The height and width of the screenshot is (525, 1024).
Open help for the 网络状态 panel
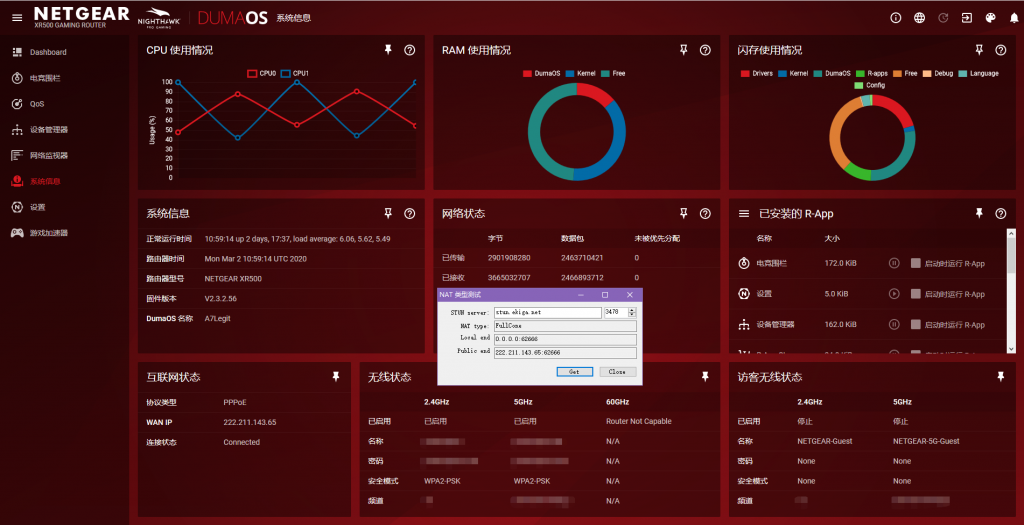(x=705, y=214)
